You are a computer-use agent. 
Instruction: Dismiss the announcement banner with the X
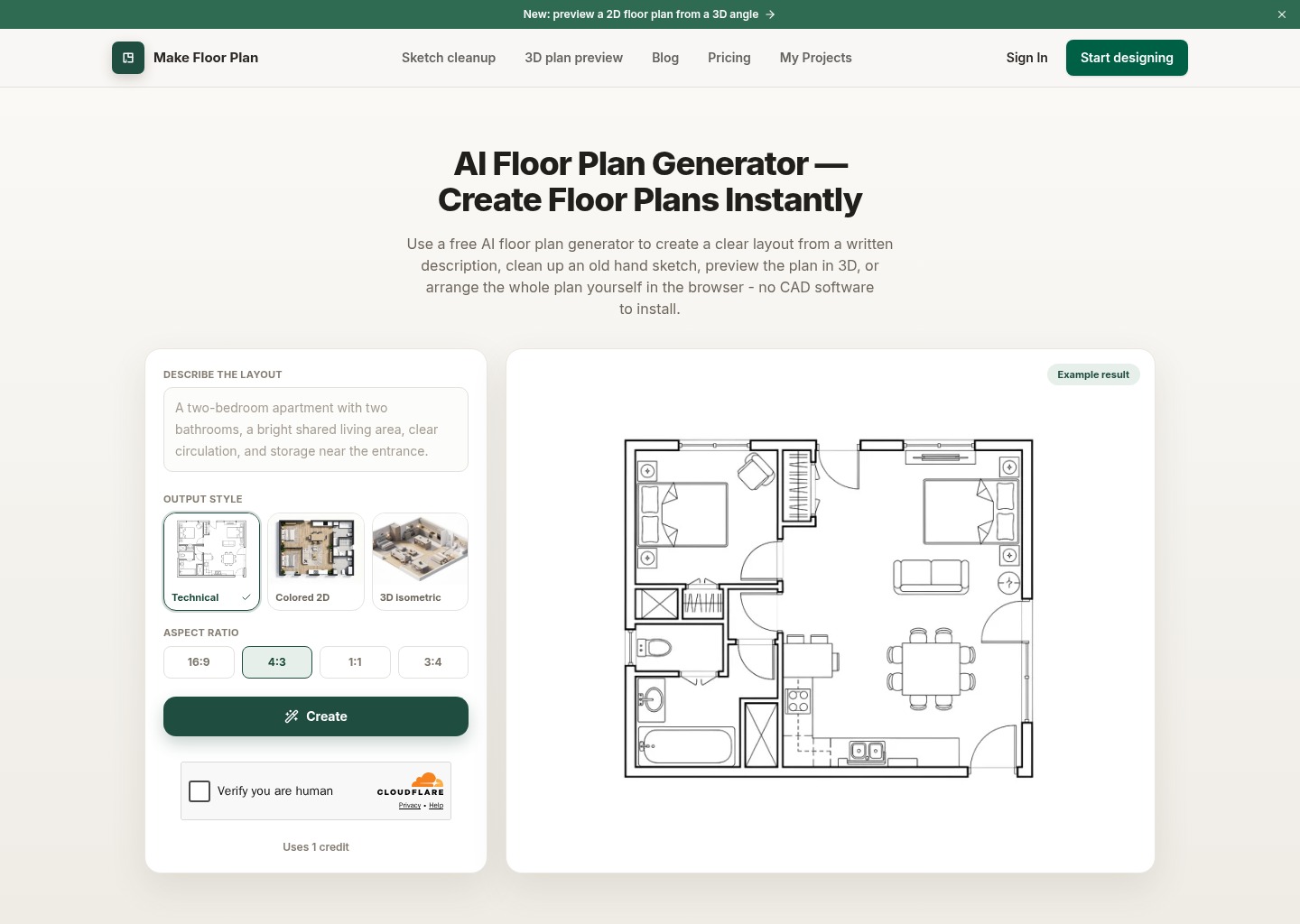click(1282, 14)
